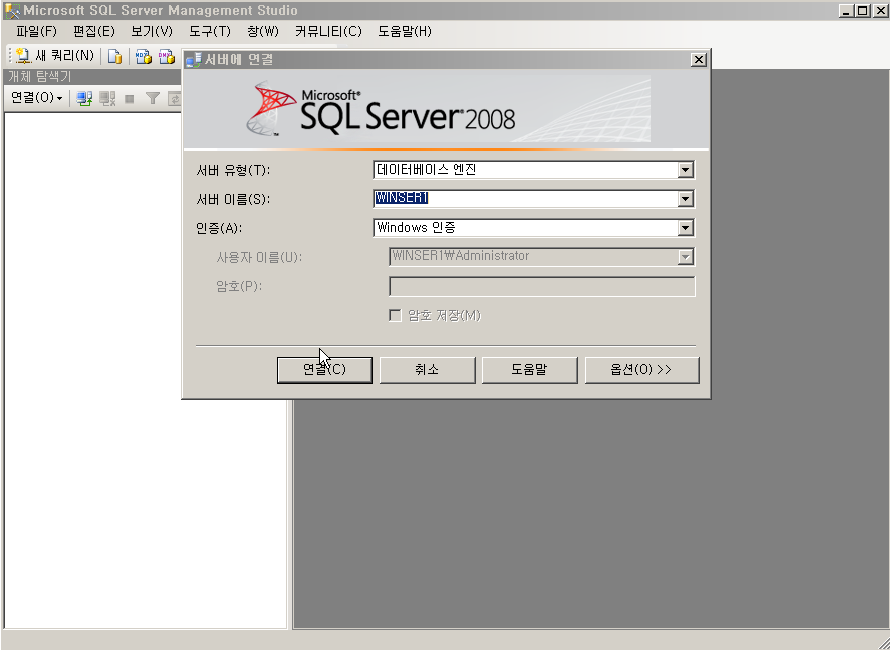The width and height of the screenshot is (890, 650).
Task: Click the Object Explorer connect server icon
Action: point(85,99)
